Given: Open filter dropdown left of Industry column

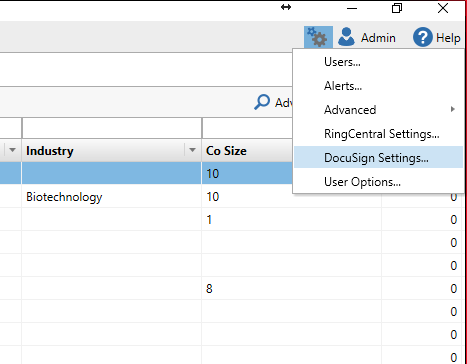Looking at the screenshot, I should point(12,150).
